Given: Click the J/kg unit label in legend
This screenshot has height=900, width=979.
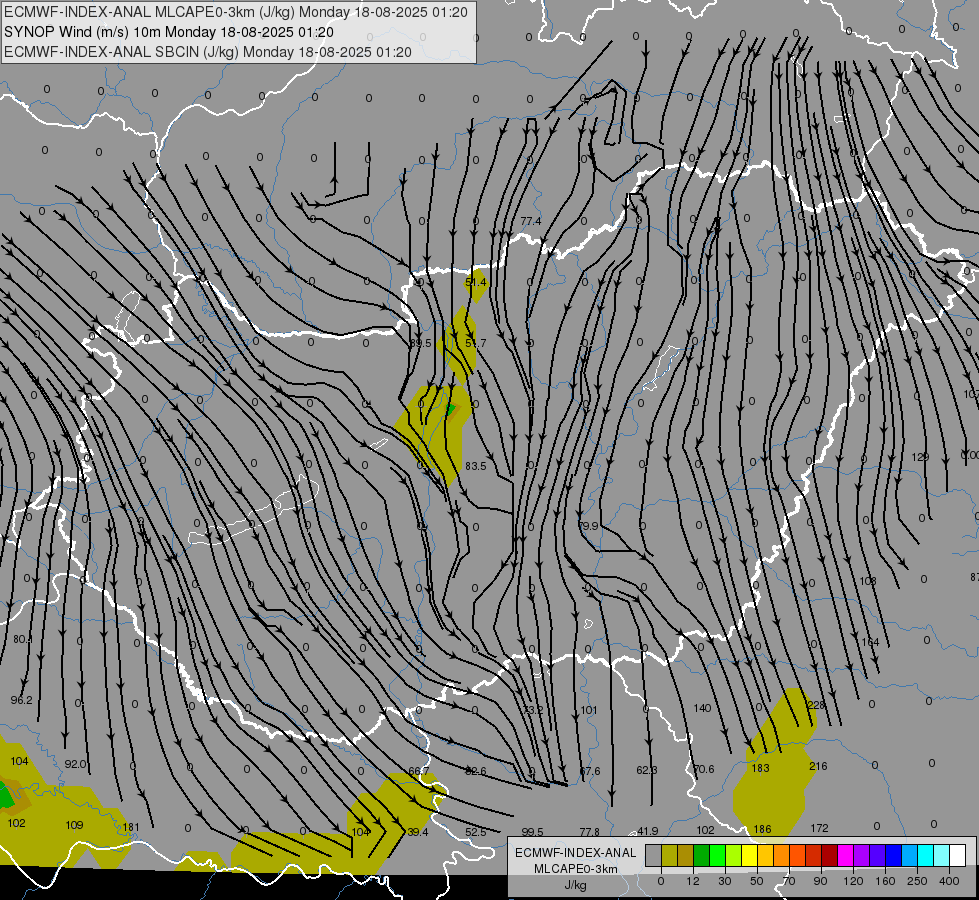Looking at the screenshot, I should [575, 885].
